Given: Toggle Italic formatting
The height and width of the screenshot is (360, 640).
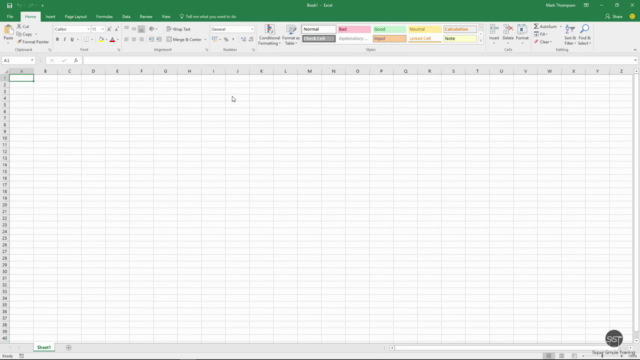Looking at the screenshot, I should tap(64, 40).
